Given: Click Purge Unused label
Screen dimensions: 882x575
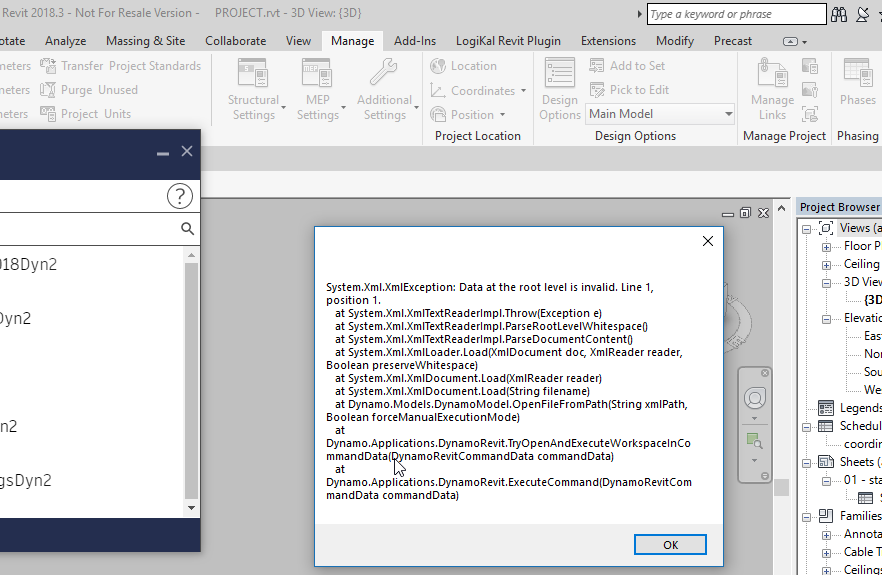Looking at the screenshot, I should coord(99,90).
